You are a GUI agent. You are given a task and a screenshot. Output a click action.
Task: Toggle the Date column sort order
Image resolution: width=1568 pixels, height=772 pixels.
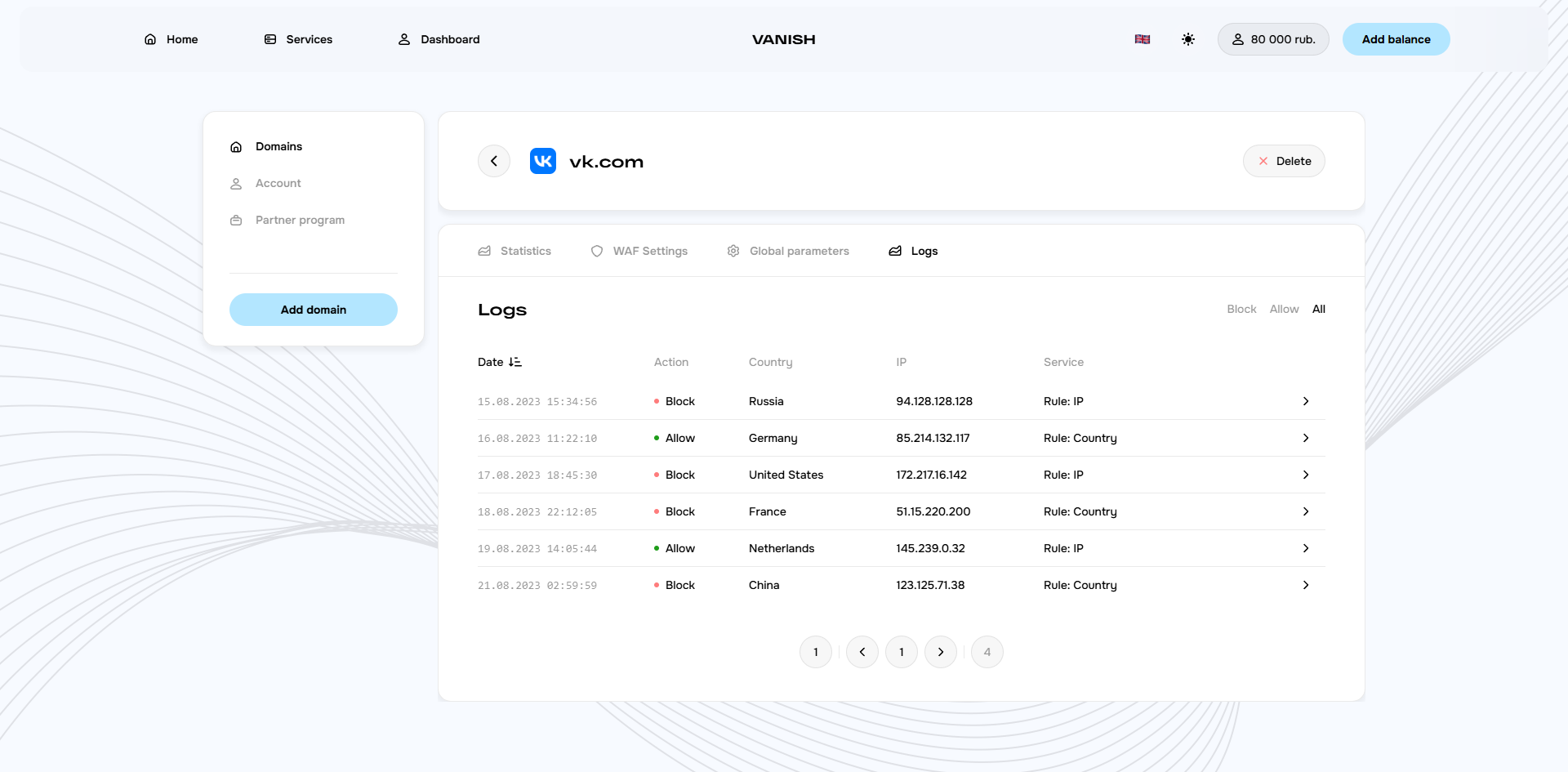click(x=514, y=362)
